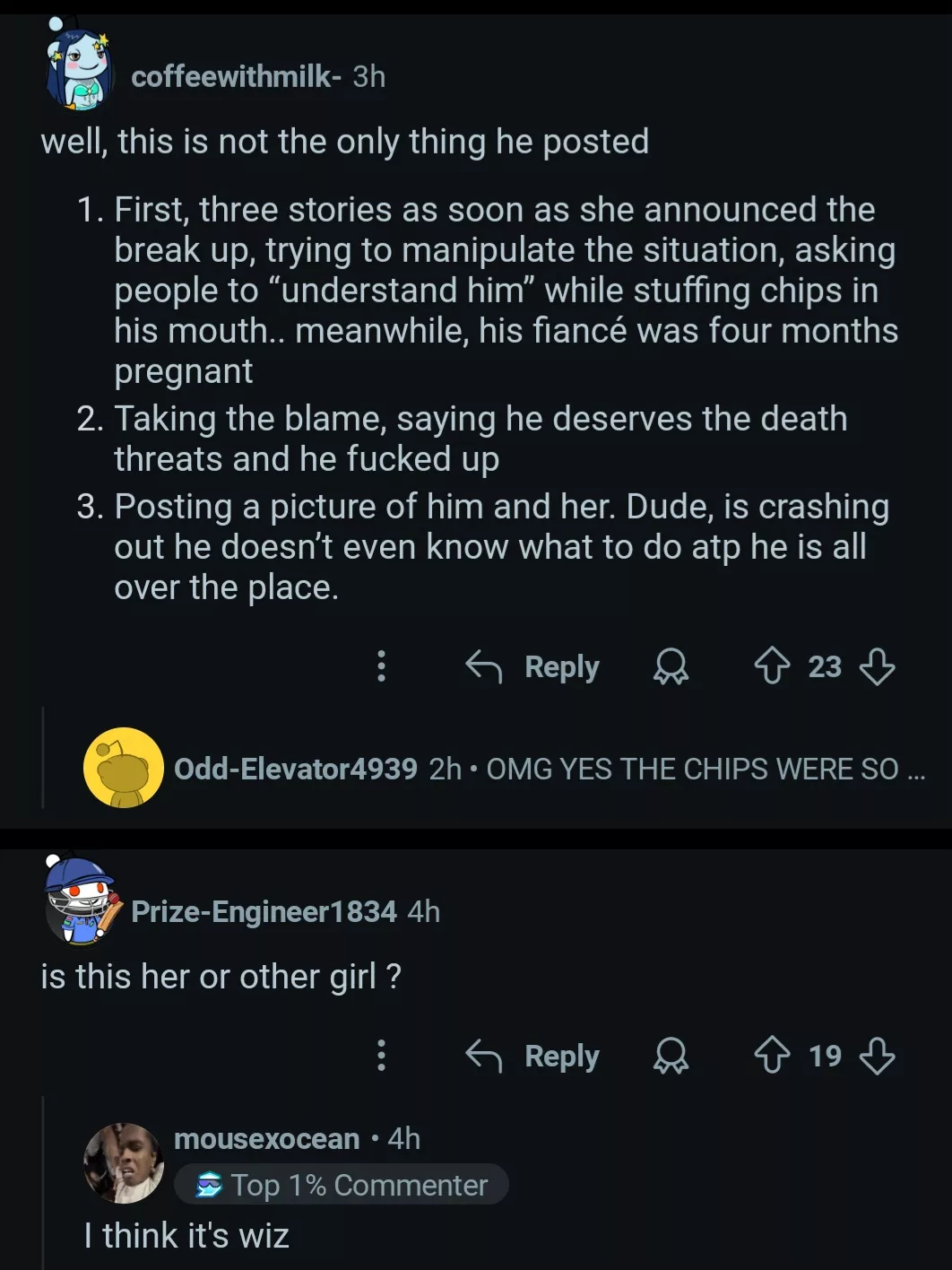Give award to coffeewithmilk-'s comment

tap(671, 666)
